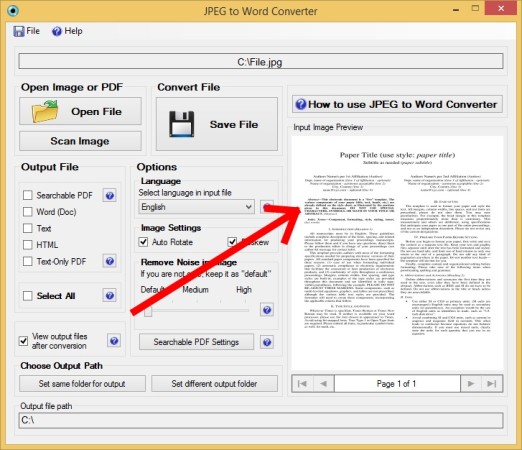Open help icon beside View output files
The image size is (522, 450).
click(114, 341)
